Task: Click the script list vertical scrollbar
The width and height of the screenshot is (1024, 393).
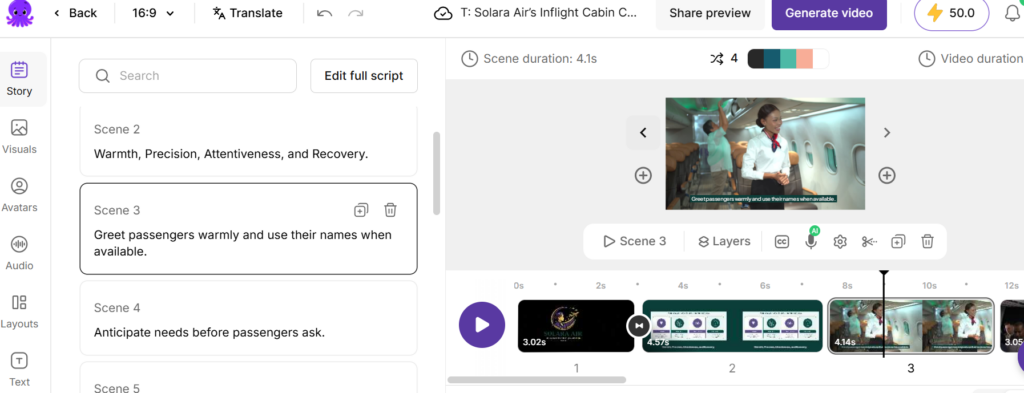Action: 436,173
